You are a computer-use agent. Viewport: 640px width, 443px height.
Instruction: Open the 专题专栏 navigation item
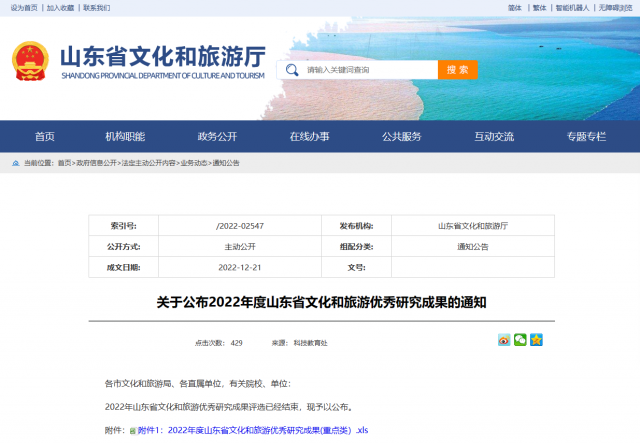pos(586,137)
